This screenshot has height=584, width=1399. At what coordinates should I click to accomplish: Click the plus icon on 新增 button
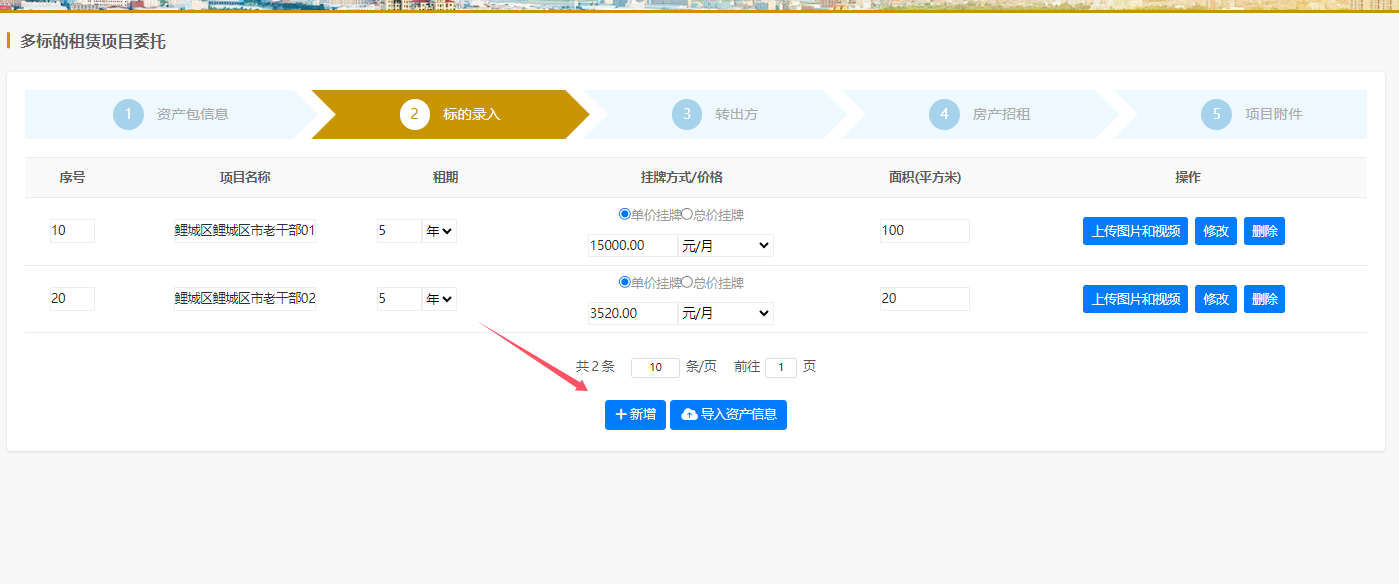point(620,414)
